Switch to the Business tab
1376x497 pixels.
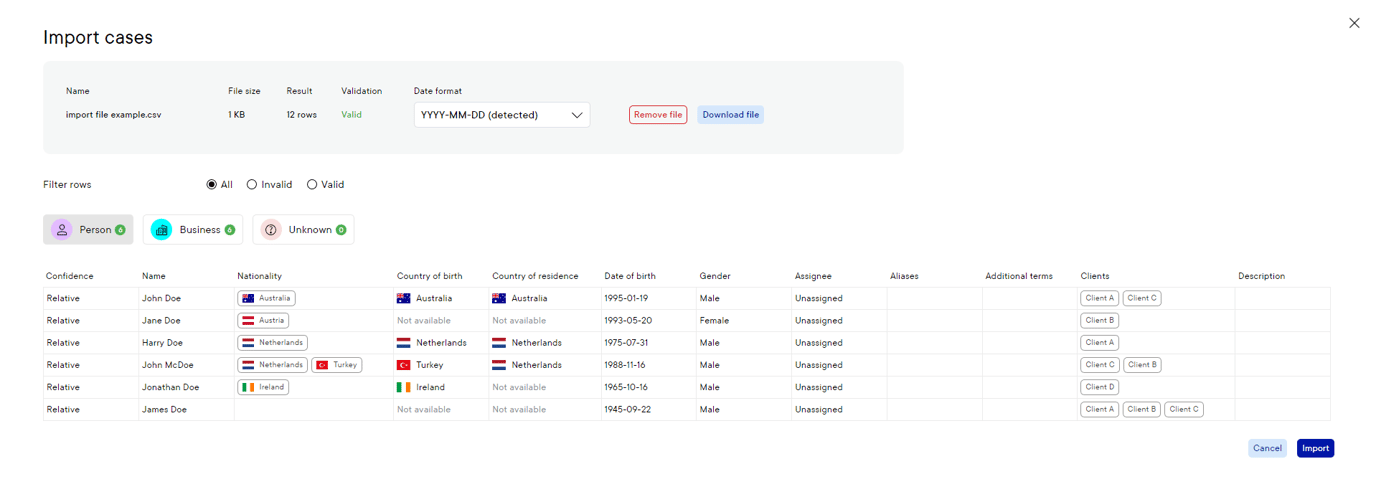193,230
